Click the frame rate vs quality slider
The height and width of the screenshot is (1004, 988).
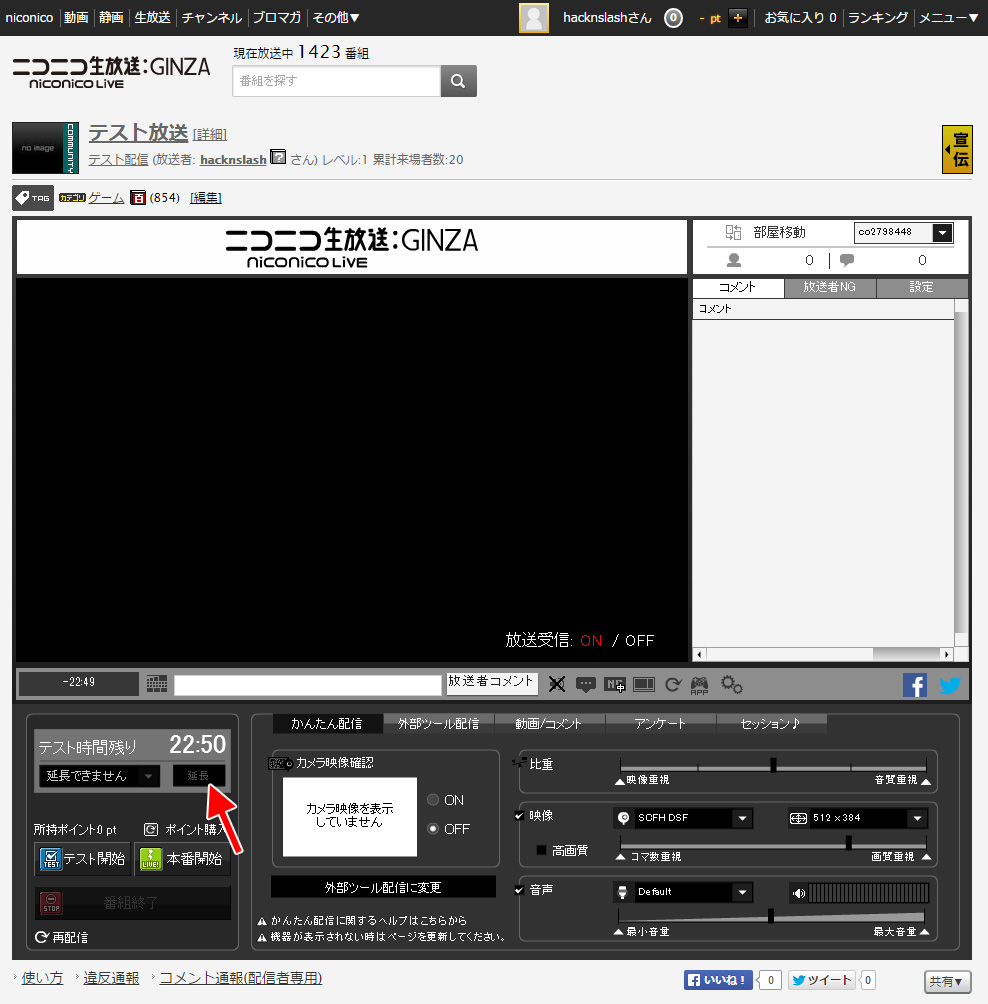coord(773,844)
